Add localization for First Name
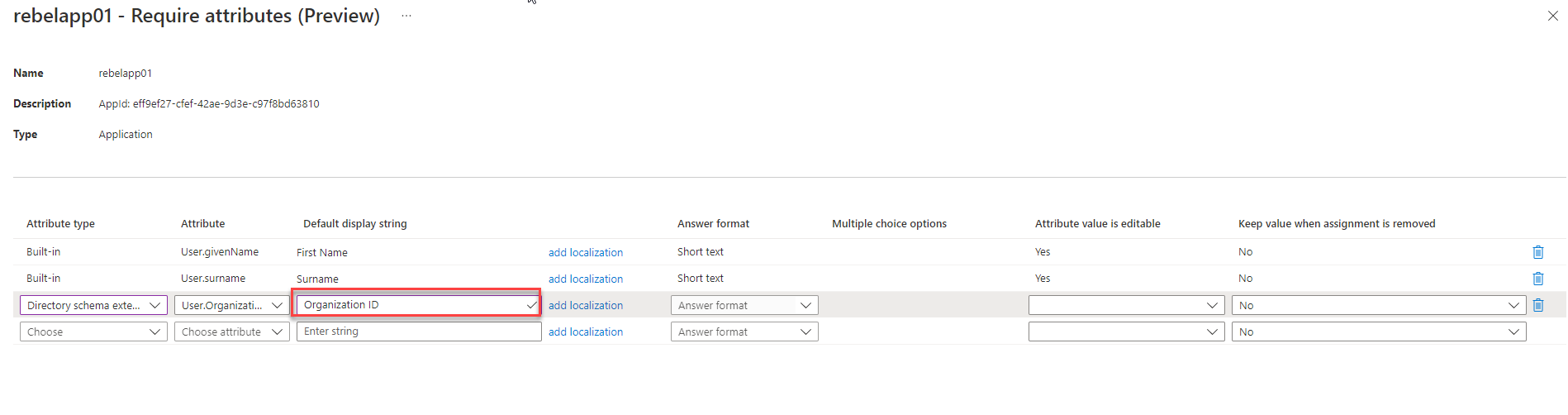This screenshot has height=415, width=1568. click(x=586, y=252)
